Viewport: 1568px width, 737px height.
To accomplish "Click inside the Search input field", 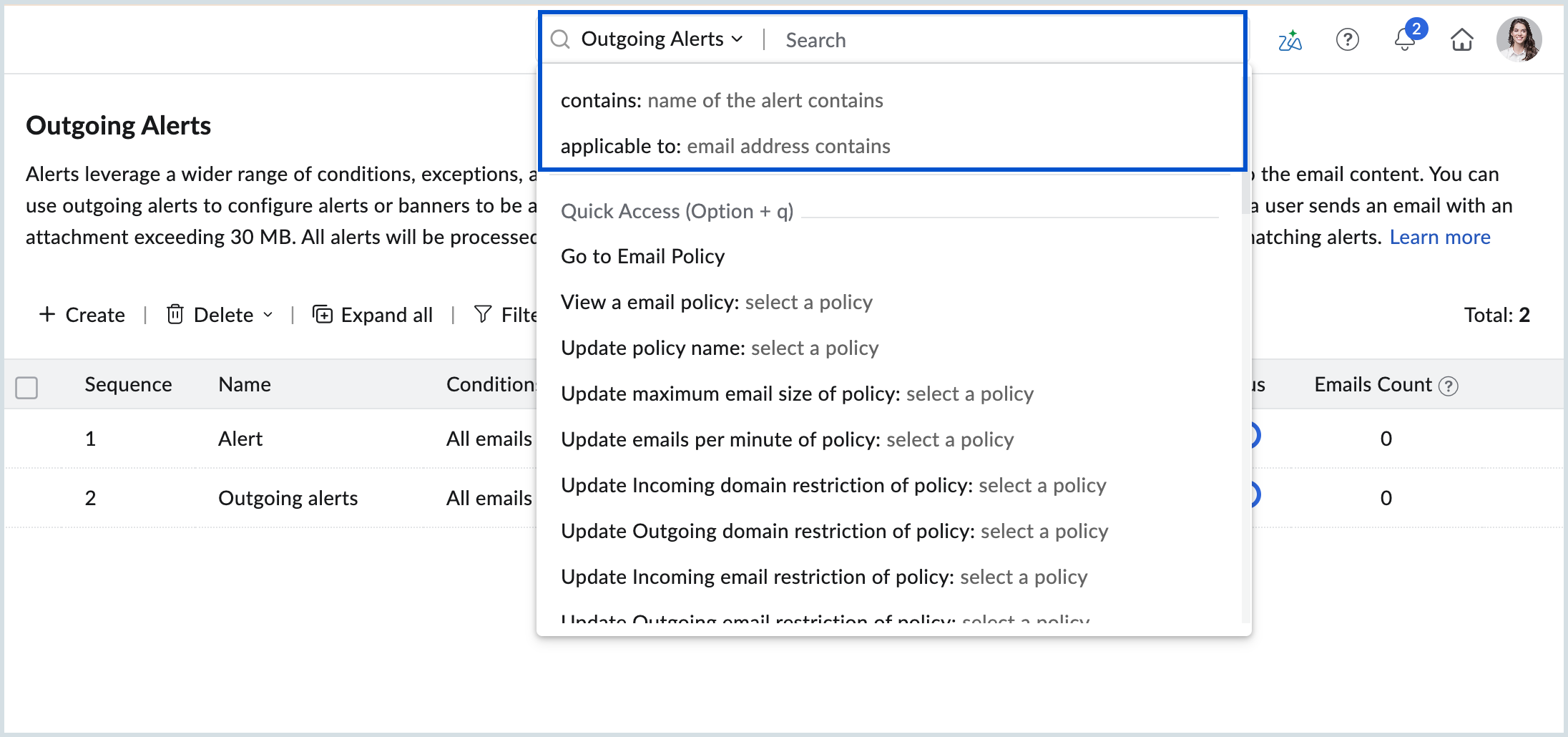I will coord(930,39).
